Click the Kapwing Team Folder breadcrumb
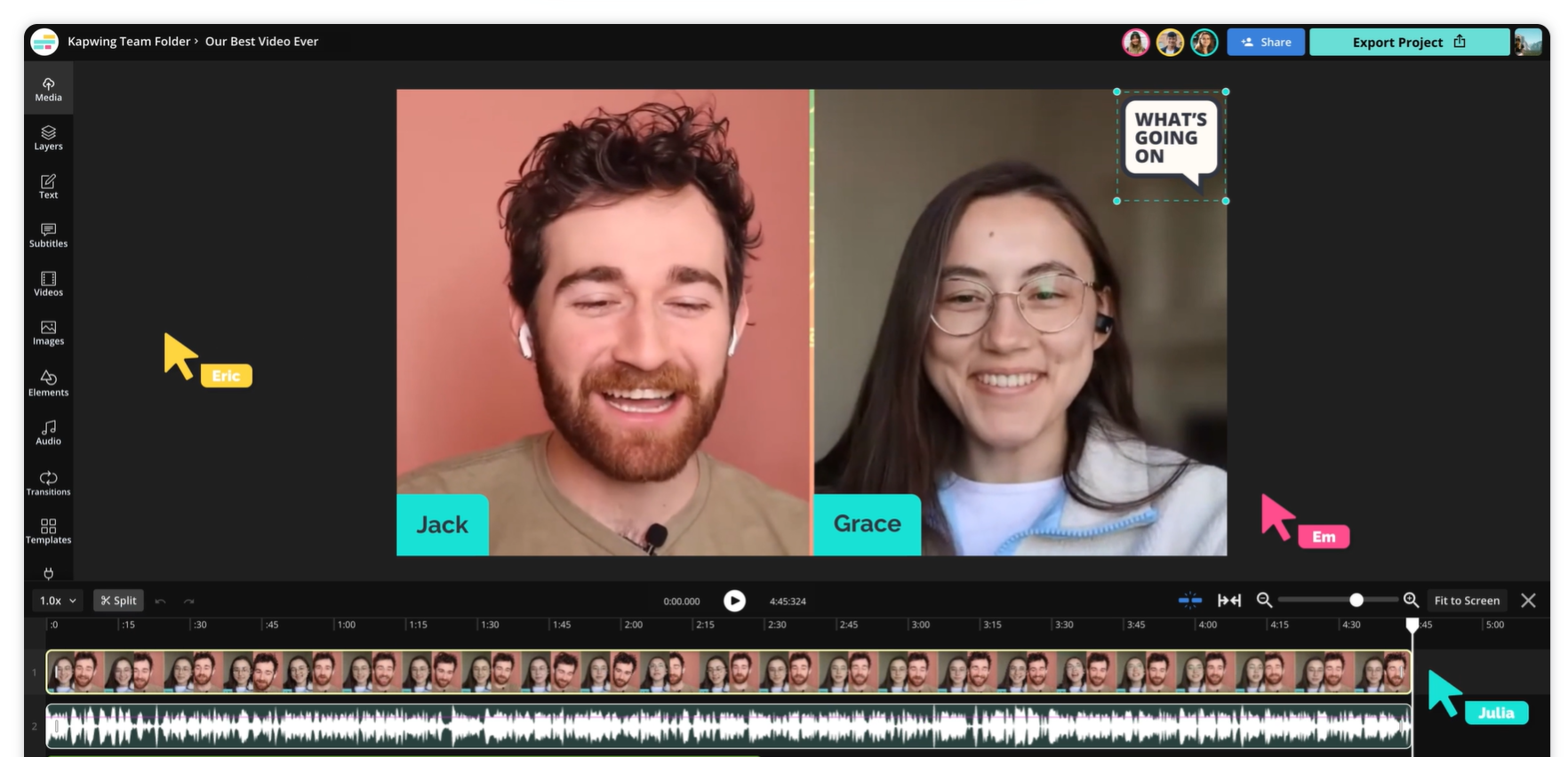This screenshot has width=1568, height=757. (x=129, y=42)
